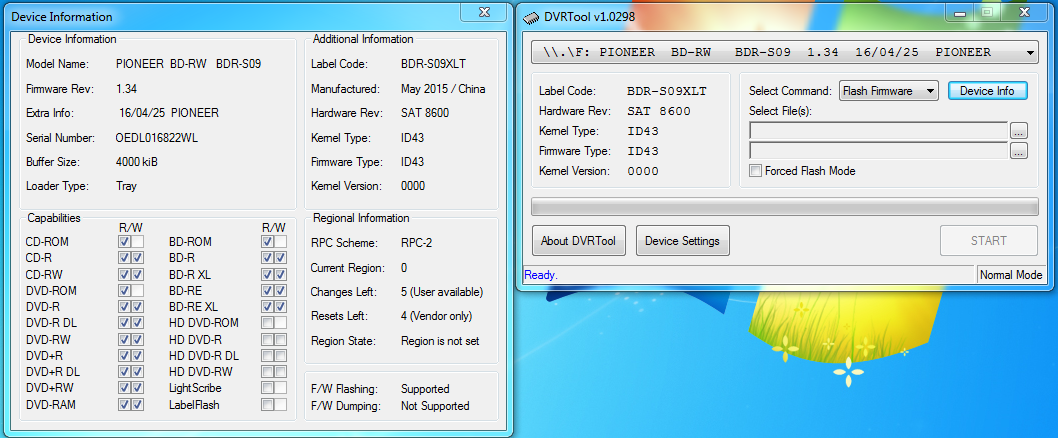The image size is (1058, 438).
Task: Click Region is not set text
Action: 440,341
